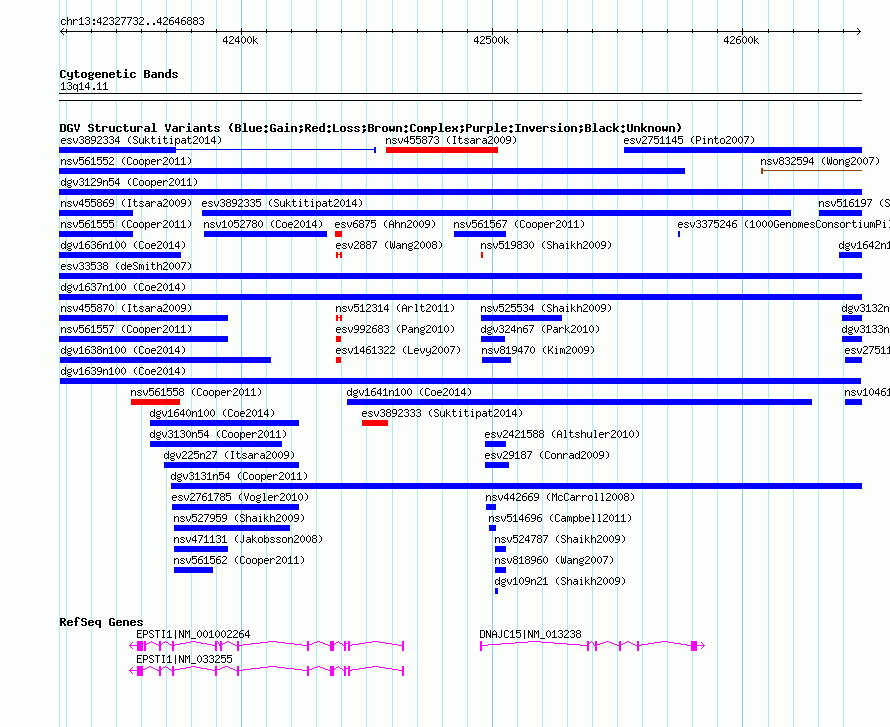Select the red nsv455873 loss bar
The width and height of the screenshot is (890, 727).
(442, 150)
